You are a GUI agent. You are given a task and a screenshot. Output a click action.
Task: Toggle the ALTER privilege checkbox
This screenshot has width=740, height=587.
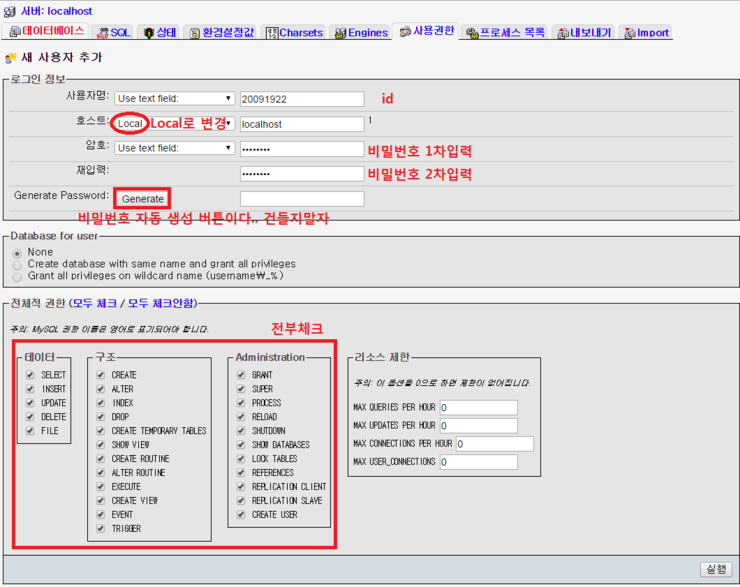coord(101,389)
